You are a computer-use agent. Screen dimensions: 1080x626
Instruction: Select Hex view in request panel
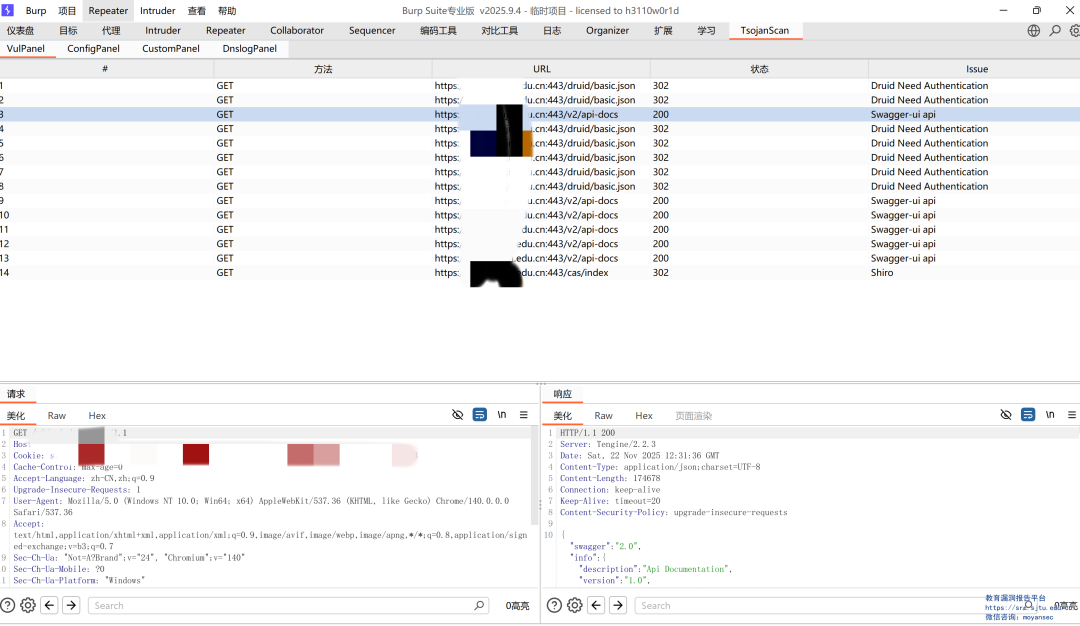pyautogui.click(x=97, y=416)
